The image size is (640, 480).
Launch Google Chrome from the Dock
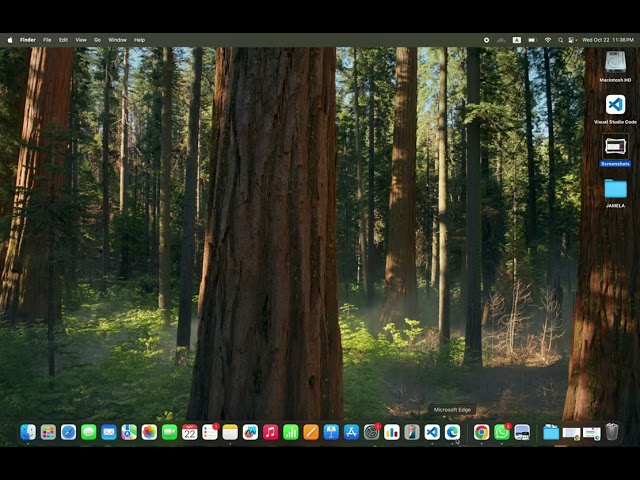(481, 432)
